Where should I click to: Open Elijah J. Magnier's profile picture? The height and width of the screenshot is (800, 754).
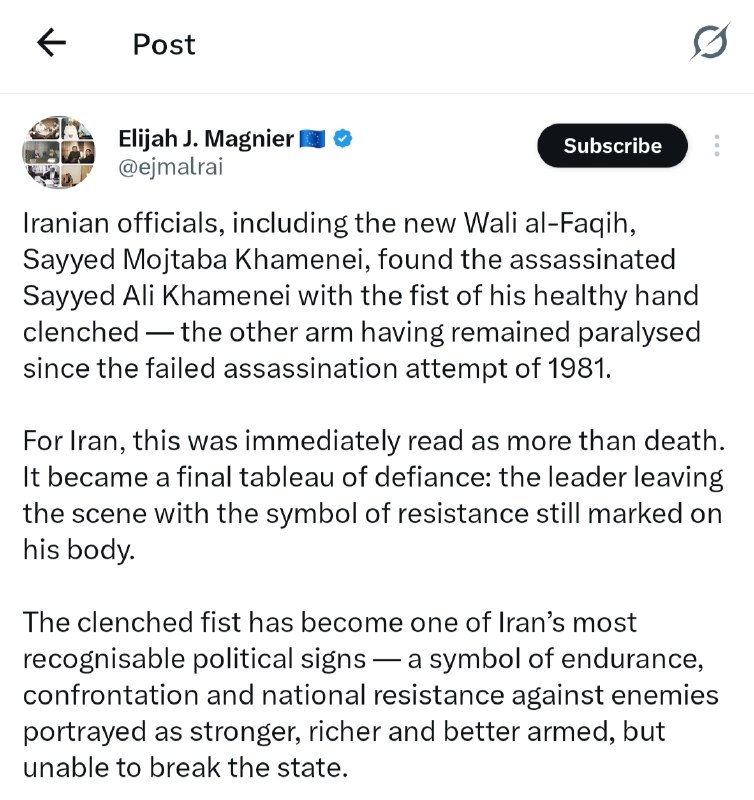(59, 152)
